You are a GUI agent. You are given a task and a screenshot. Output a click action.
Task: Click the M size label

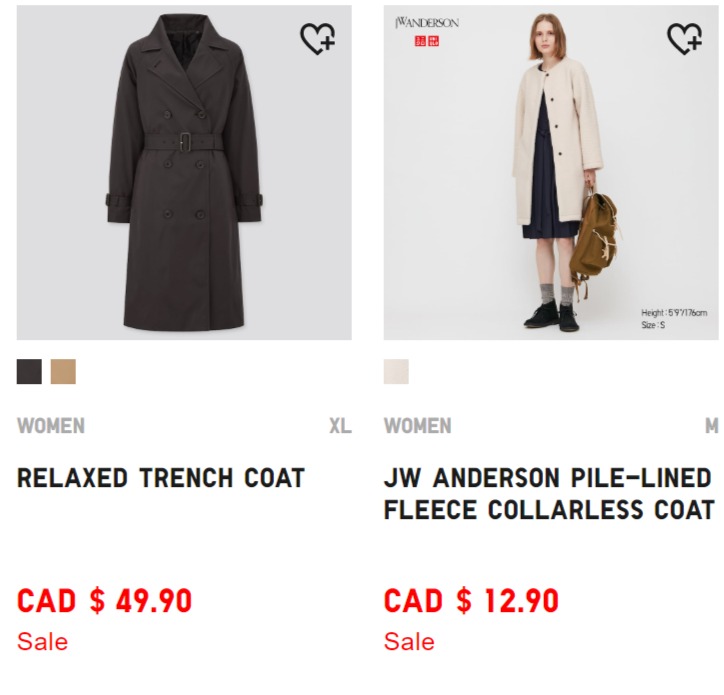712,426
